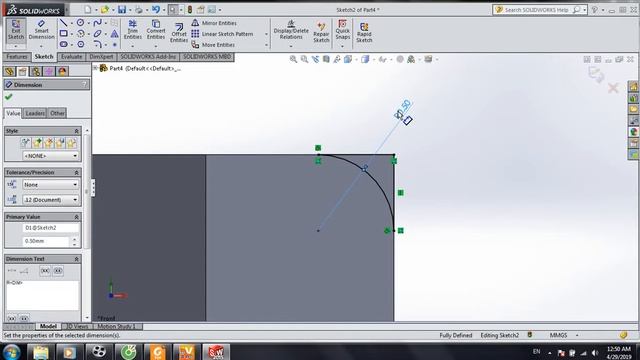640x360 pixels.
Task: Select the Corner Rectangle tool
Action: (63, 33)
